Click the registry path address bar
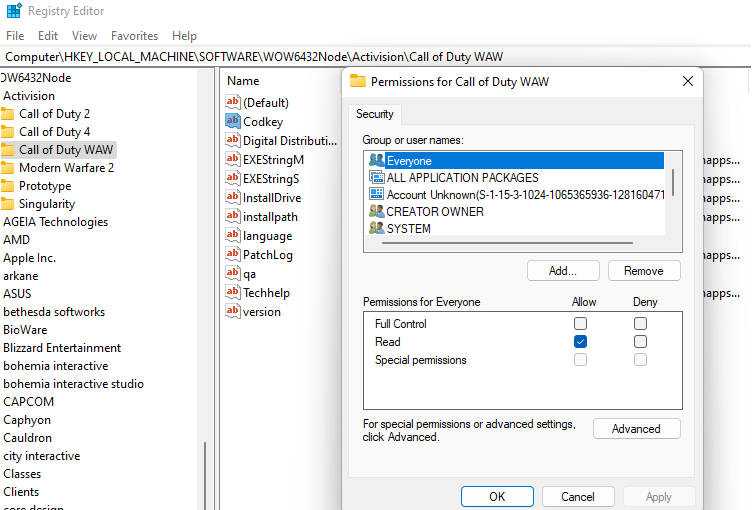 click(x=376, y=57)
